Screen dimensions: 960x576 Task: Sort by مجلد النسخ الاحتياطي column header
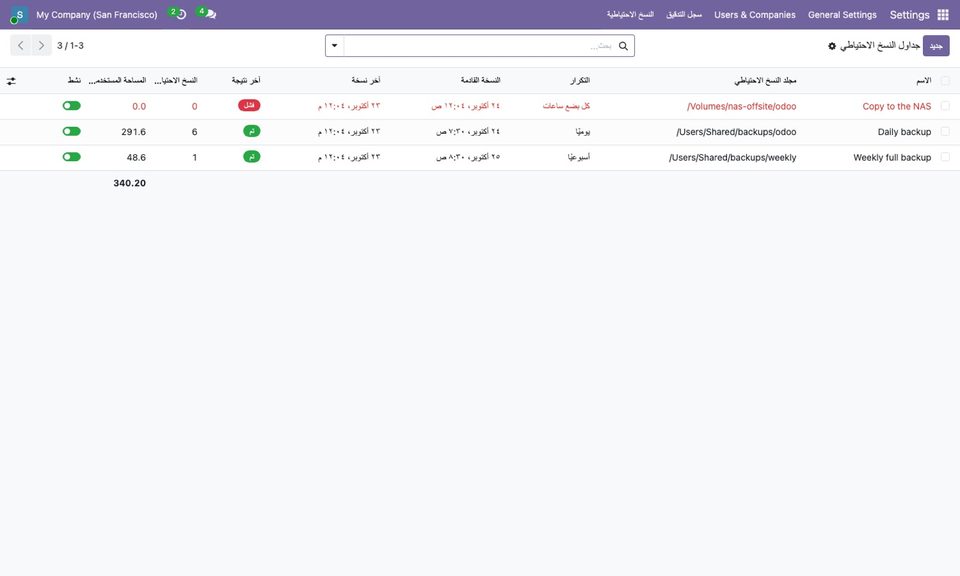click(765, 80)
